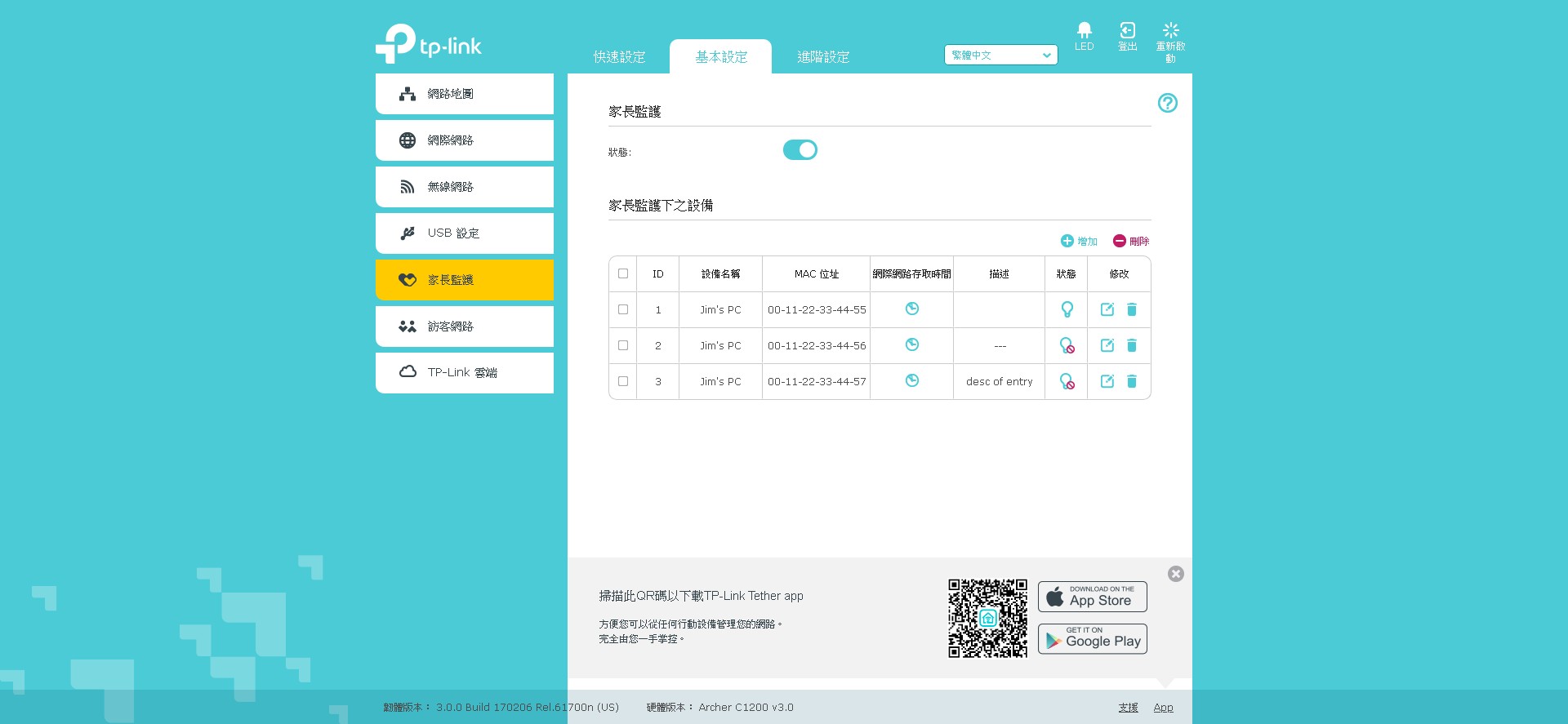This screenshot has width=1568, height=724.
Task: Open internet access time for 00-11-22-33-44-57
Action: [x=911, y=380]
